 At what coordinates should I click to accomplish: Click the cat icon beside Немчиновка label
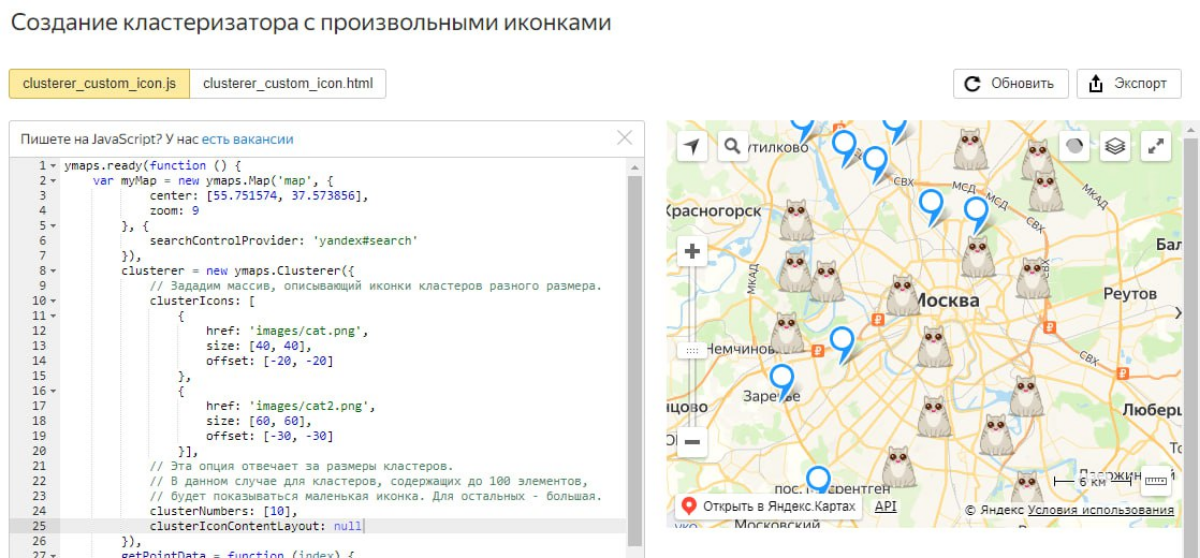tap(788, 332)
